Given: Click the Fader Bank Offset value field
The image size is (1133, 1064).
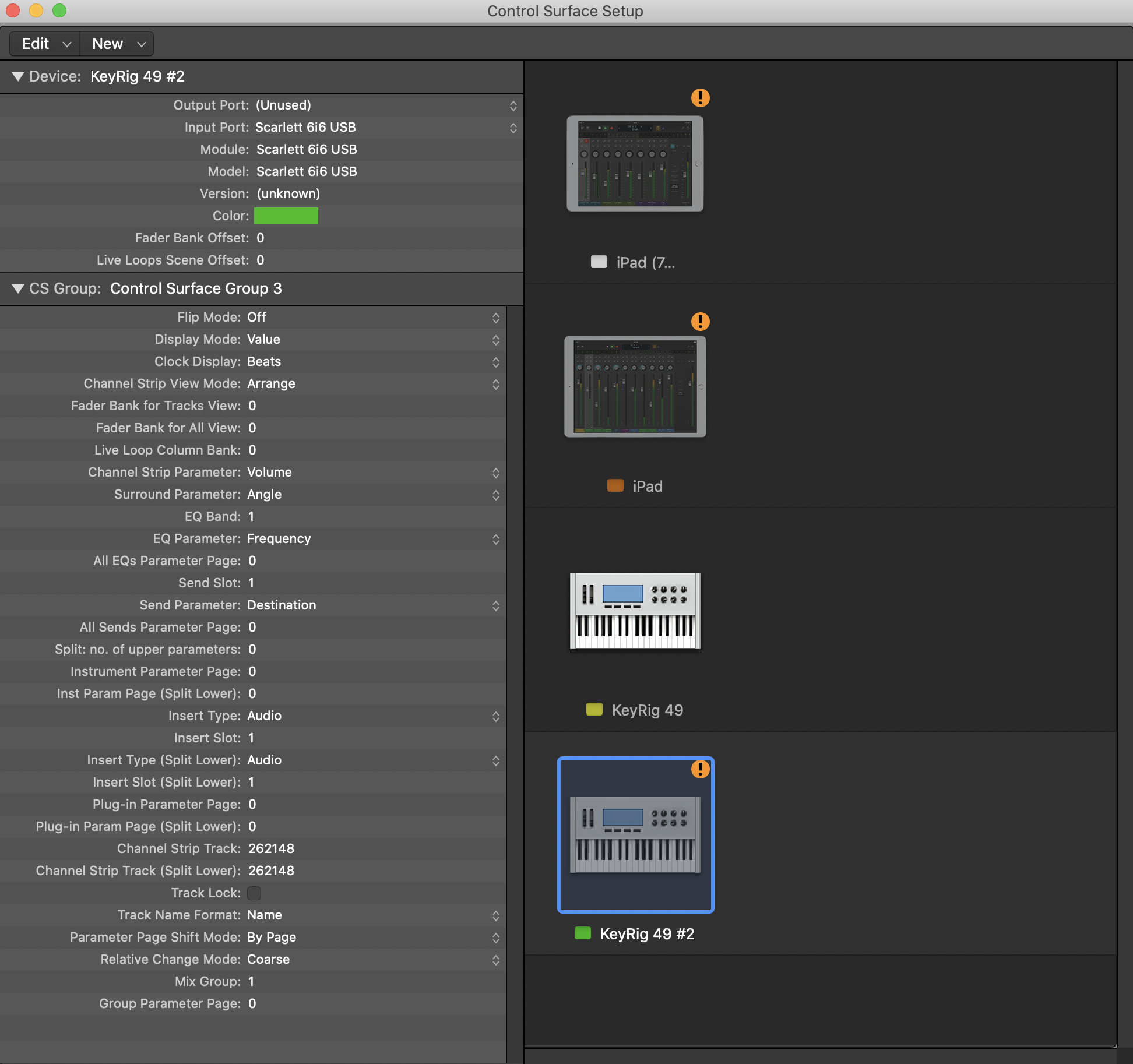Looking at the screenshot, I should click(261, 238).
